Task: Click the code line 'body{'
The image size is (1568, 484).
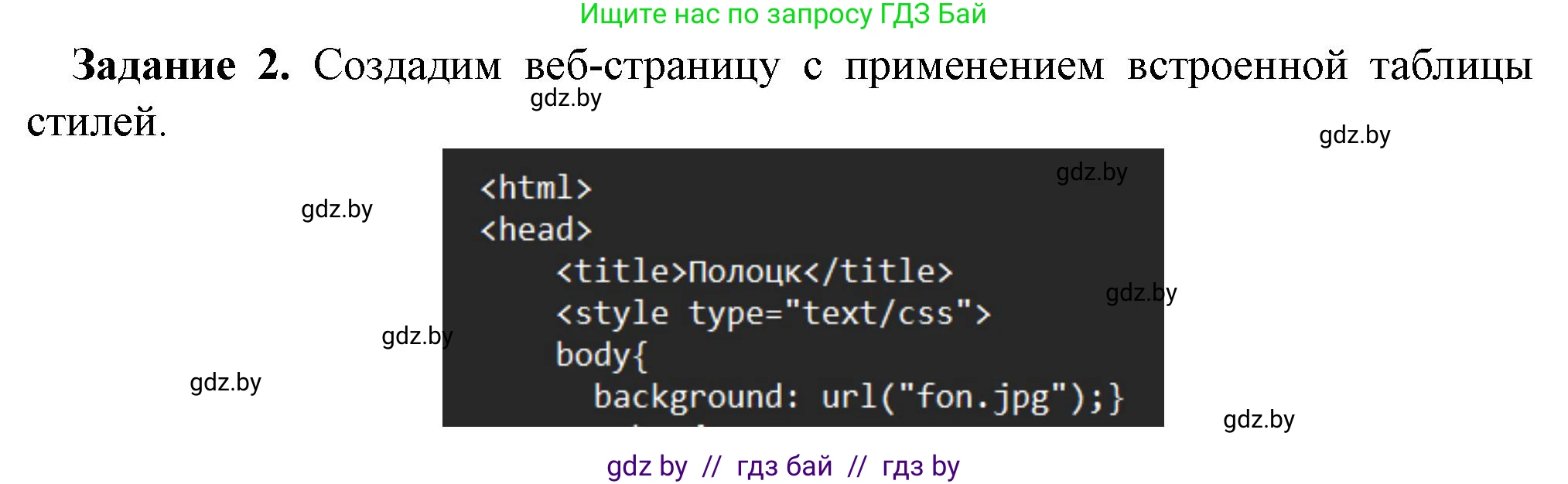Action: [602, 355]
